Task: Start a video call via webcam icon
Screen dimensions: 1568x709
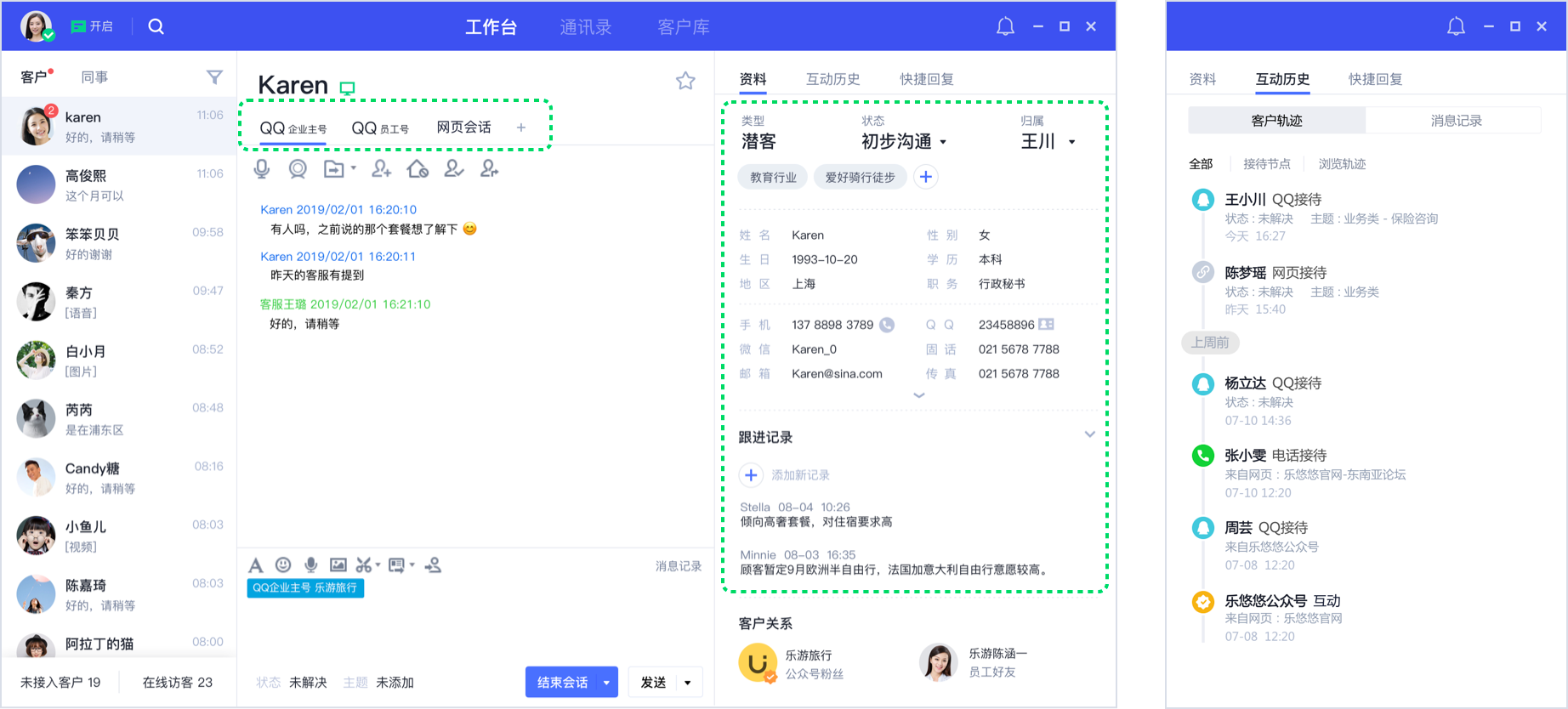Action: click(298, 169)
